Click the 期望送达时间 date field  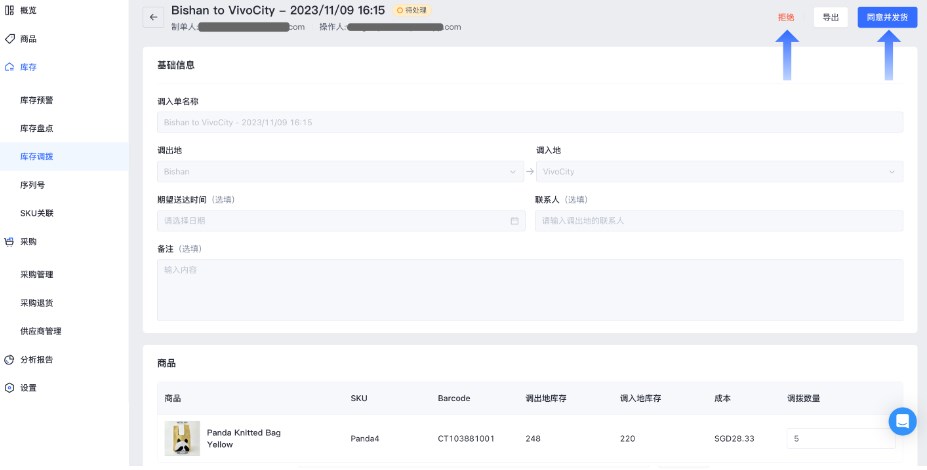pos(341,221)
